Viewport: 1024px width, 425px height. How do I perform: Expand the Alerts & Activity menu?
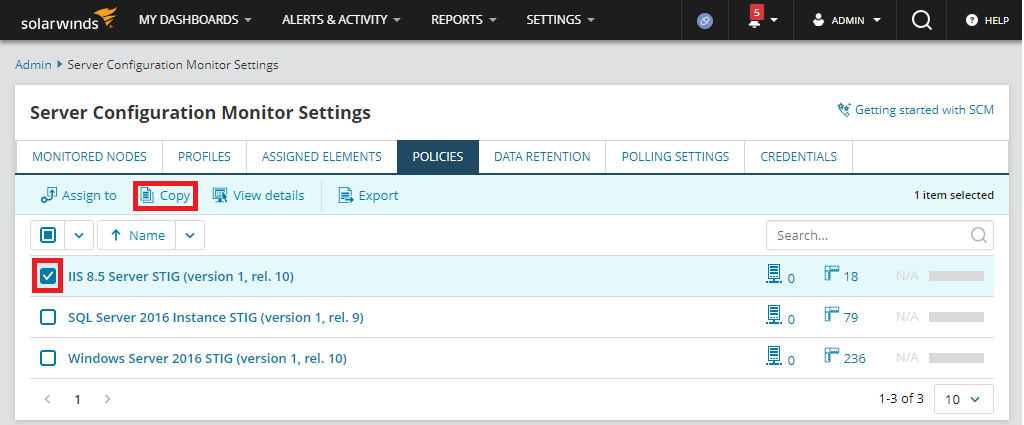(342, 20)
